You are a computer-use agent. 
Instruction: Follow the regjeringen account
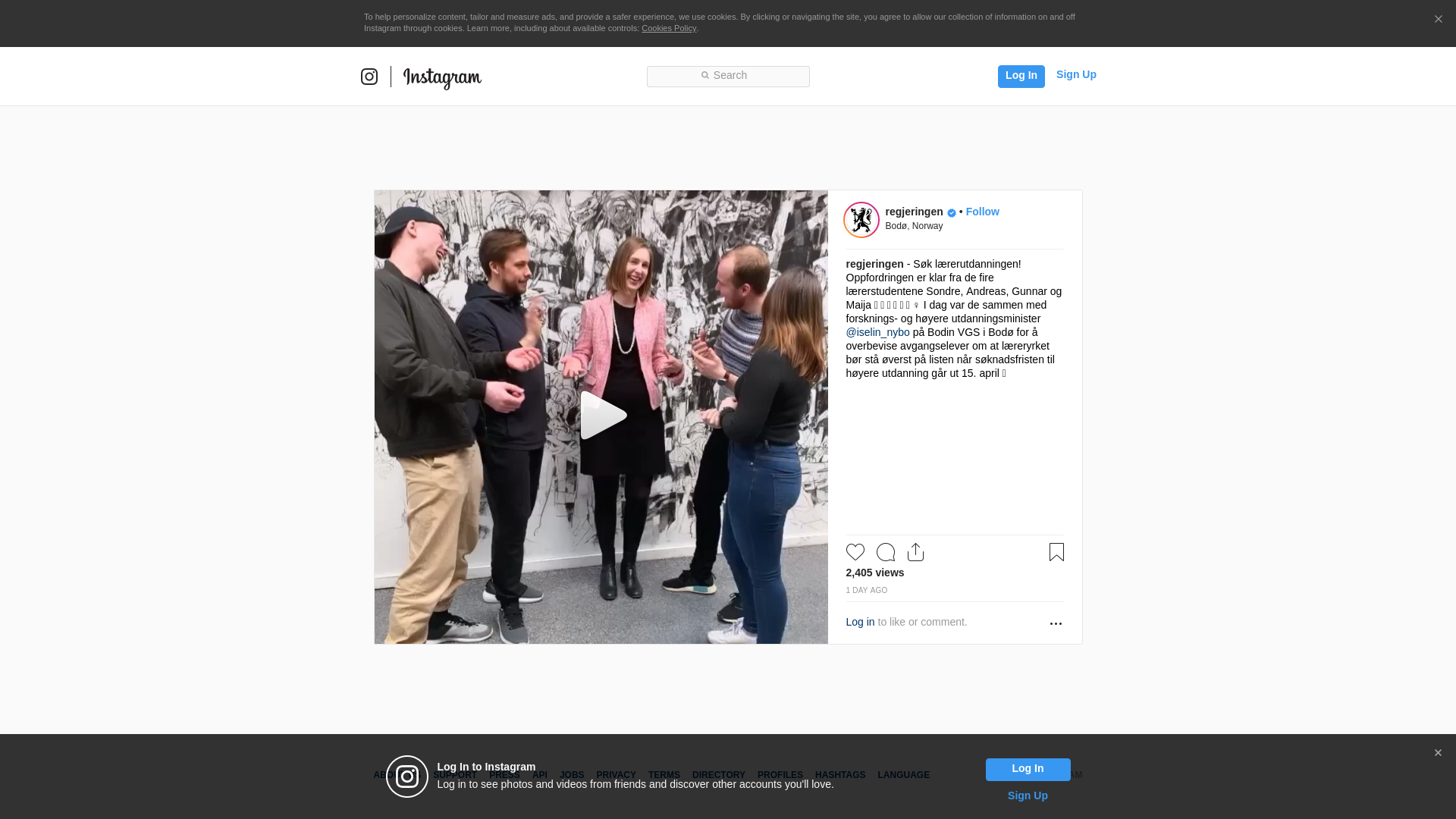(x=982, y=212)
